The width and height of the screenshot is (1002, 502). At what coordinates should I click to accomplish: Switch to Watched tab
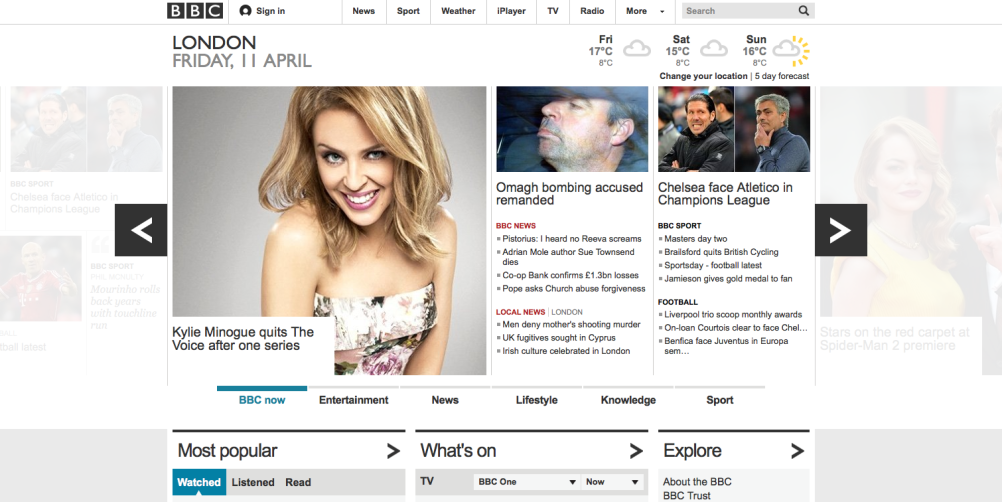pyautogui.click(x=199, y=482)
